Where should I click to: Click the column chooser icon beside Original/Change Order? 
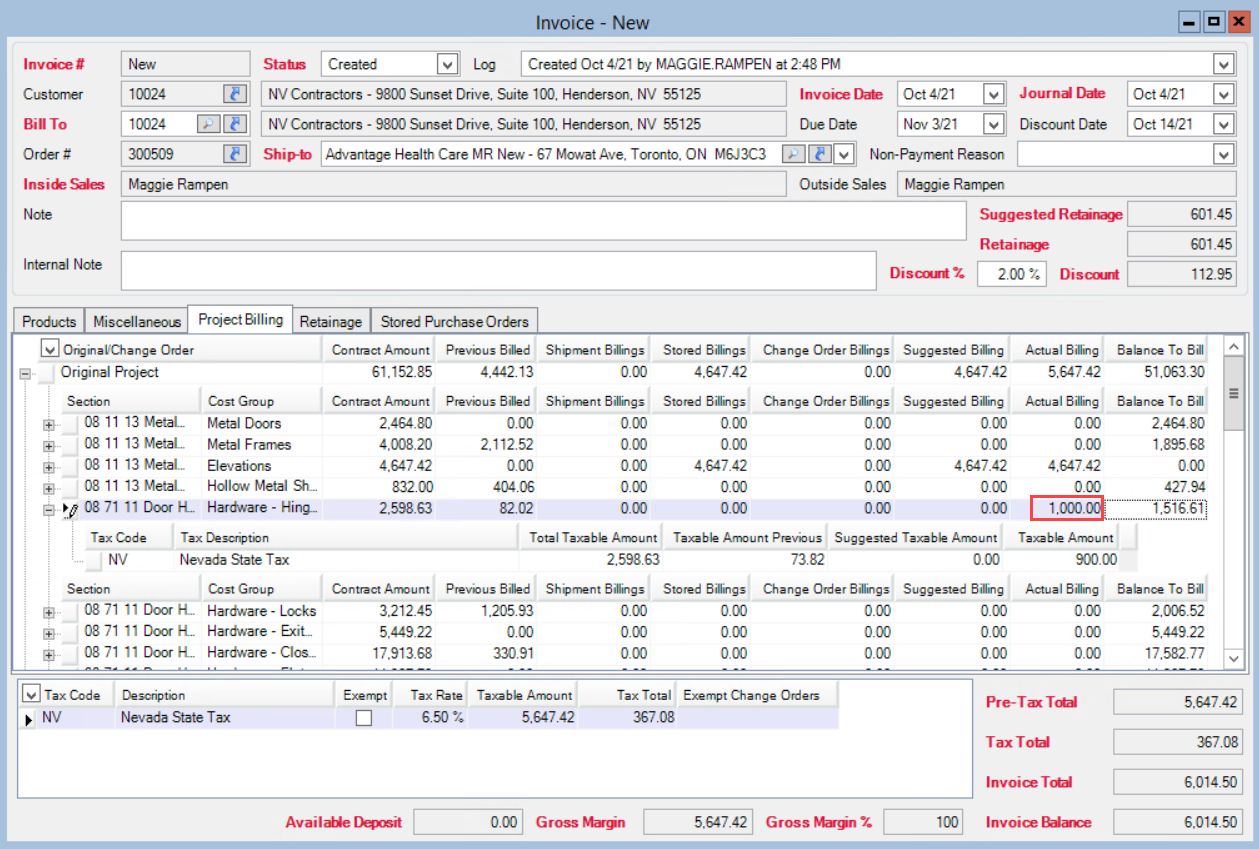coord(49,350)
